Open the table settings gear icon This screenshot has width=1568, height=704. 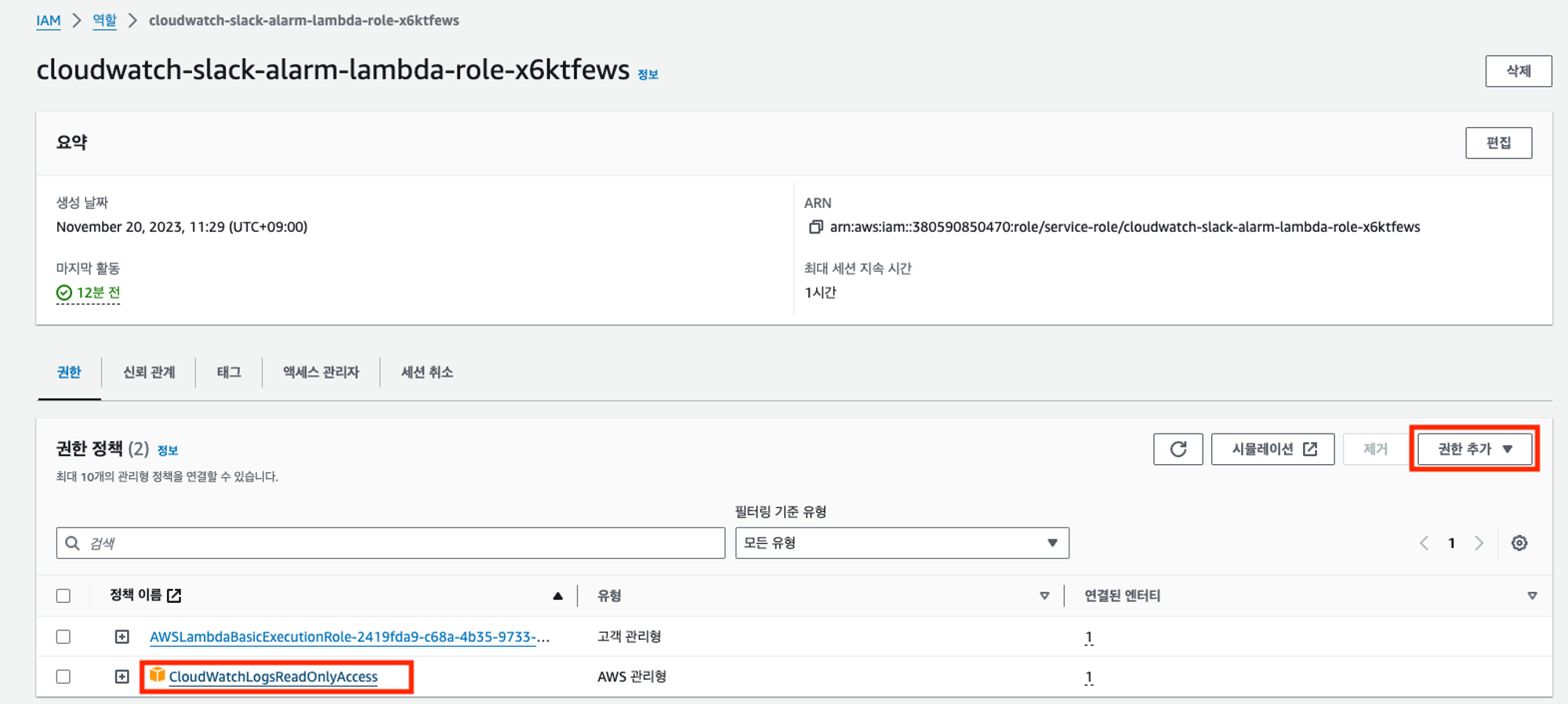pyautogui.click(x=1519, y=543)
